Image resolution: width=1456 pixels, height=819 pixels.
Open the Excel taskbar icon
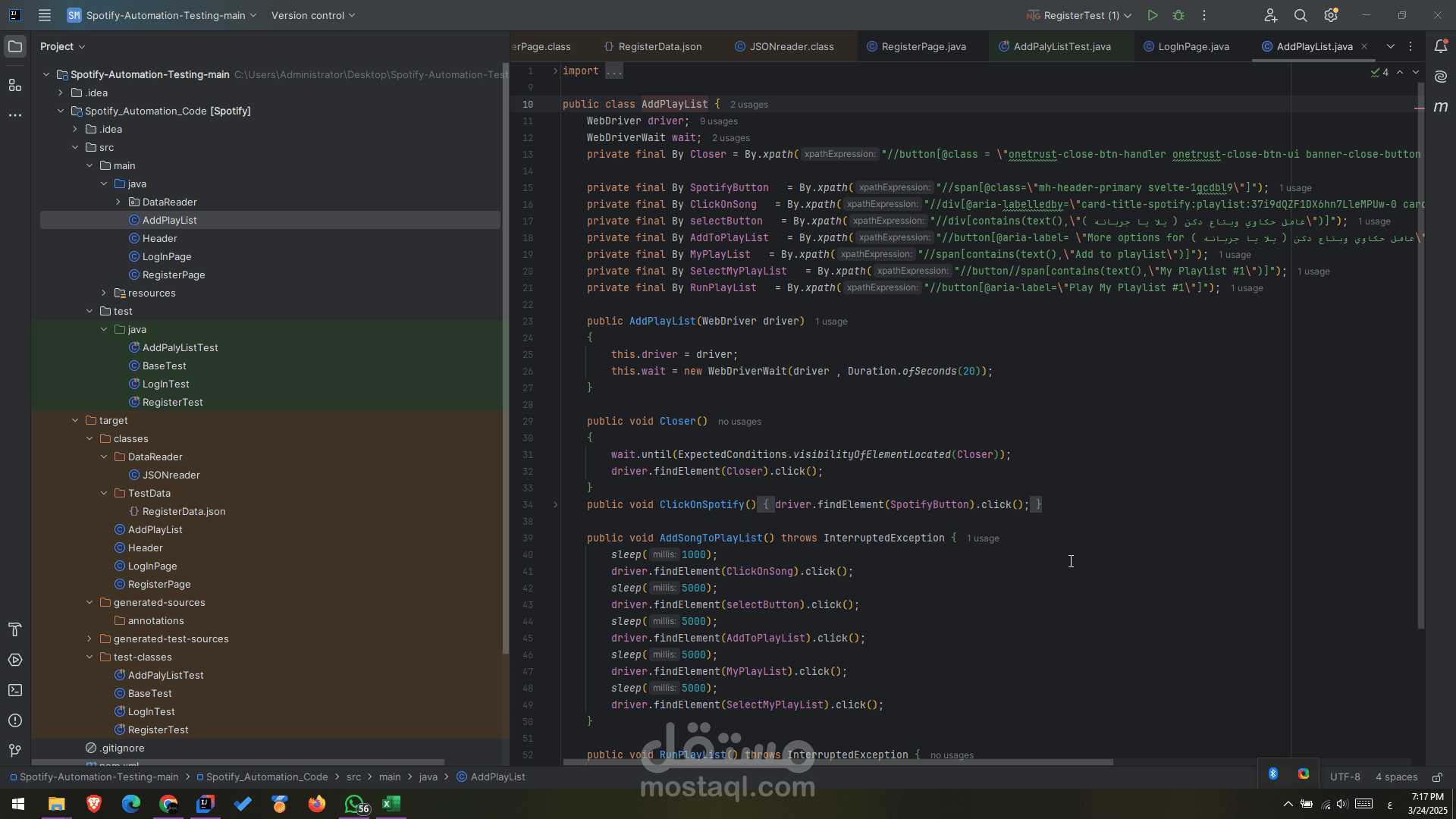(391, 804)
